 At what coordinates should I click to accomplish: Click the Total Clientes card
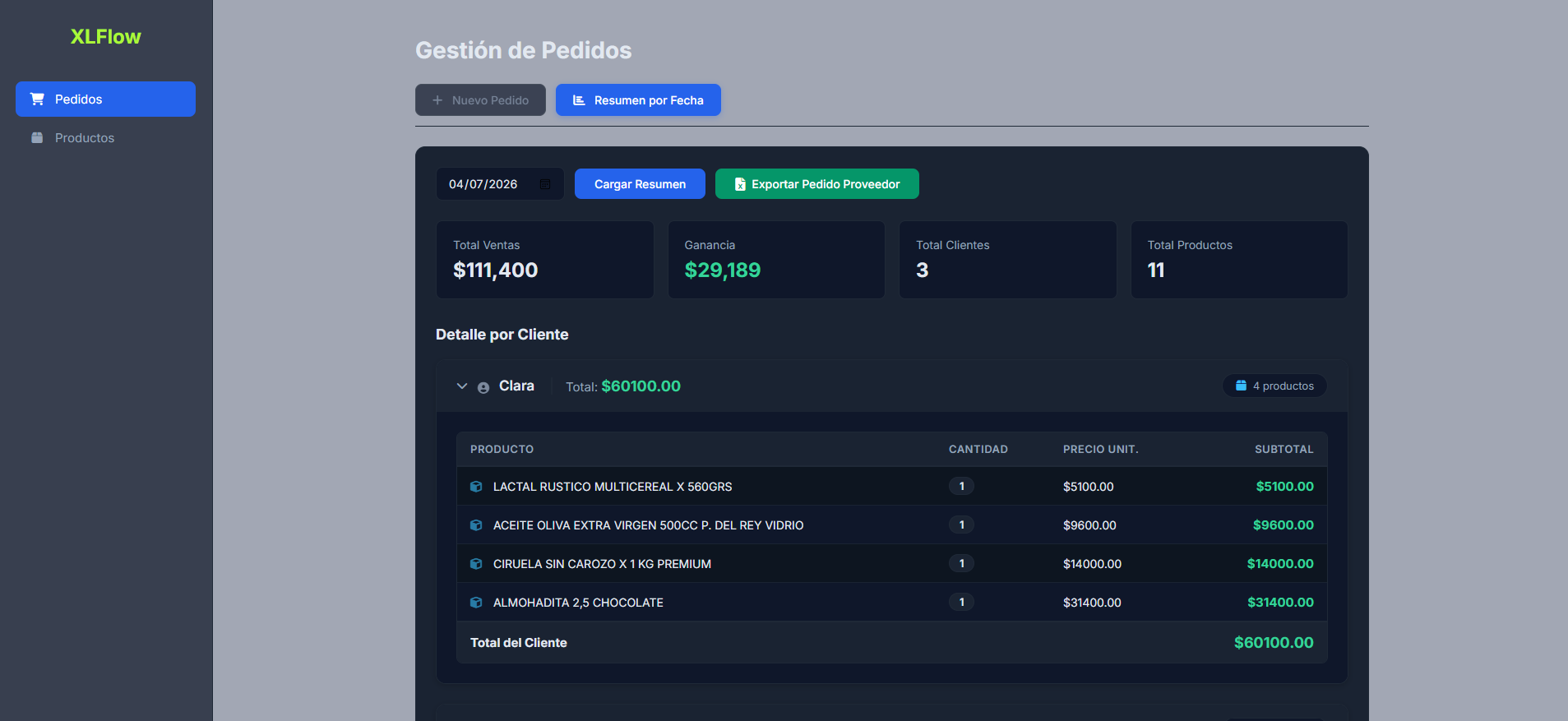point(1008,260)
